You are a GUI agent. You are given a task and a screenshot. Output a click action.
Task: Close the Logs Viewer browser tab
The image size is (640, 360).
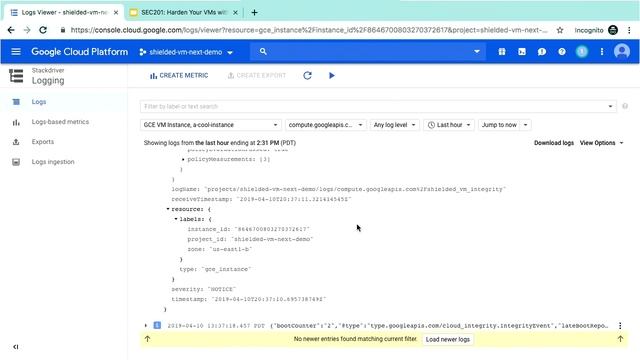point(116,13)
